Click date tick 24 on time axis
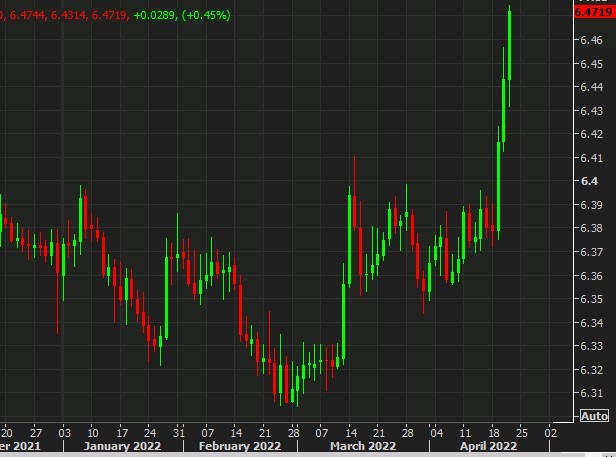Screen dimensions: 616x457 click(x=150, y=433)
